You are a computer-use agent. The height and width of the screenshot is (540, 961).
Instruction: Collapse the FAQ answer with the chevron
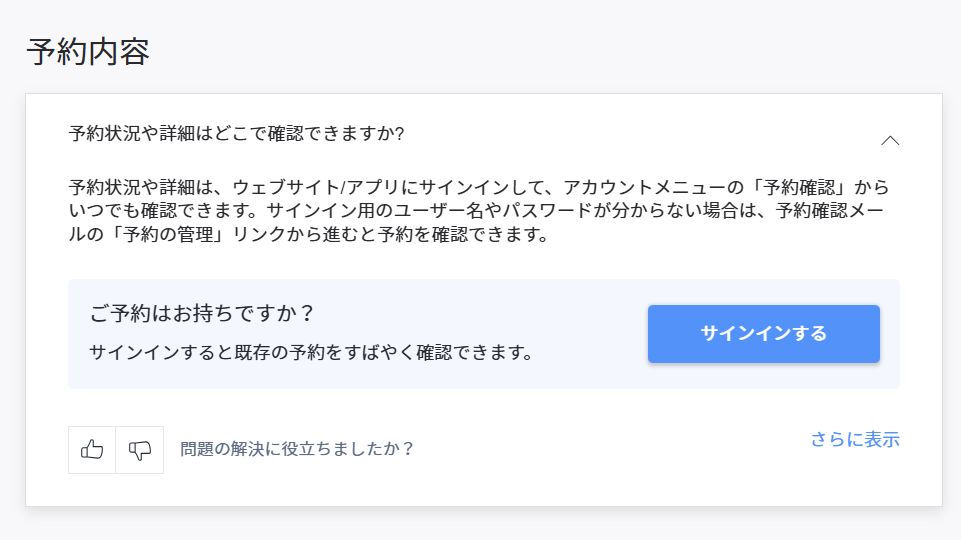890,141
